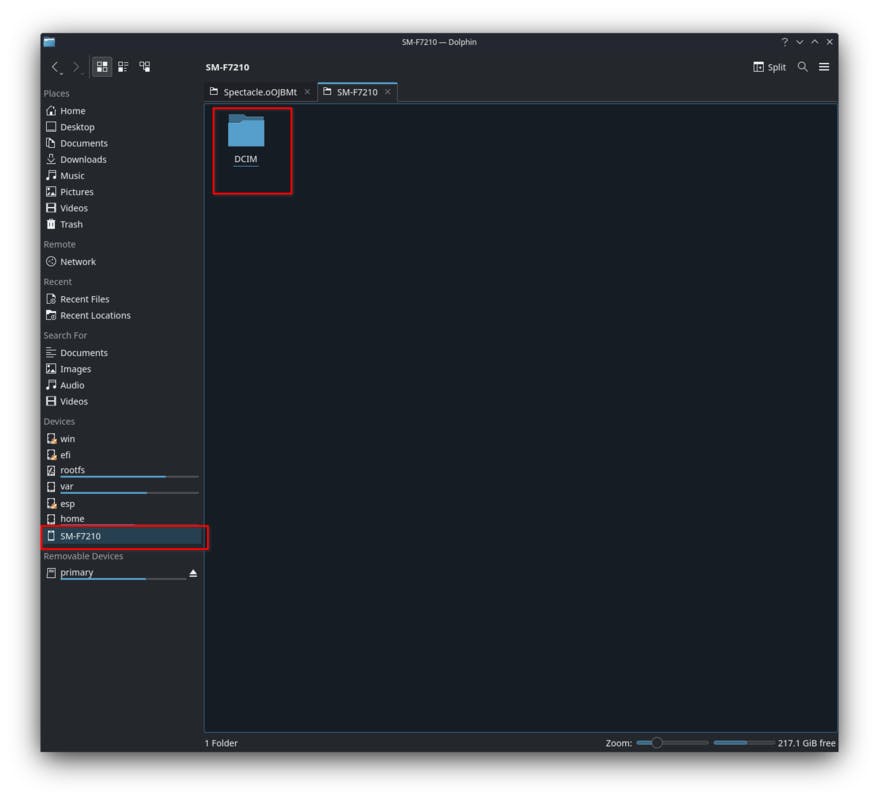Go forward with the right arrow

coord(76,67)
